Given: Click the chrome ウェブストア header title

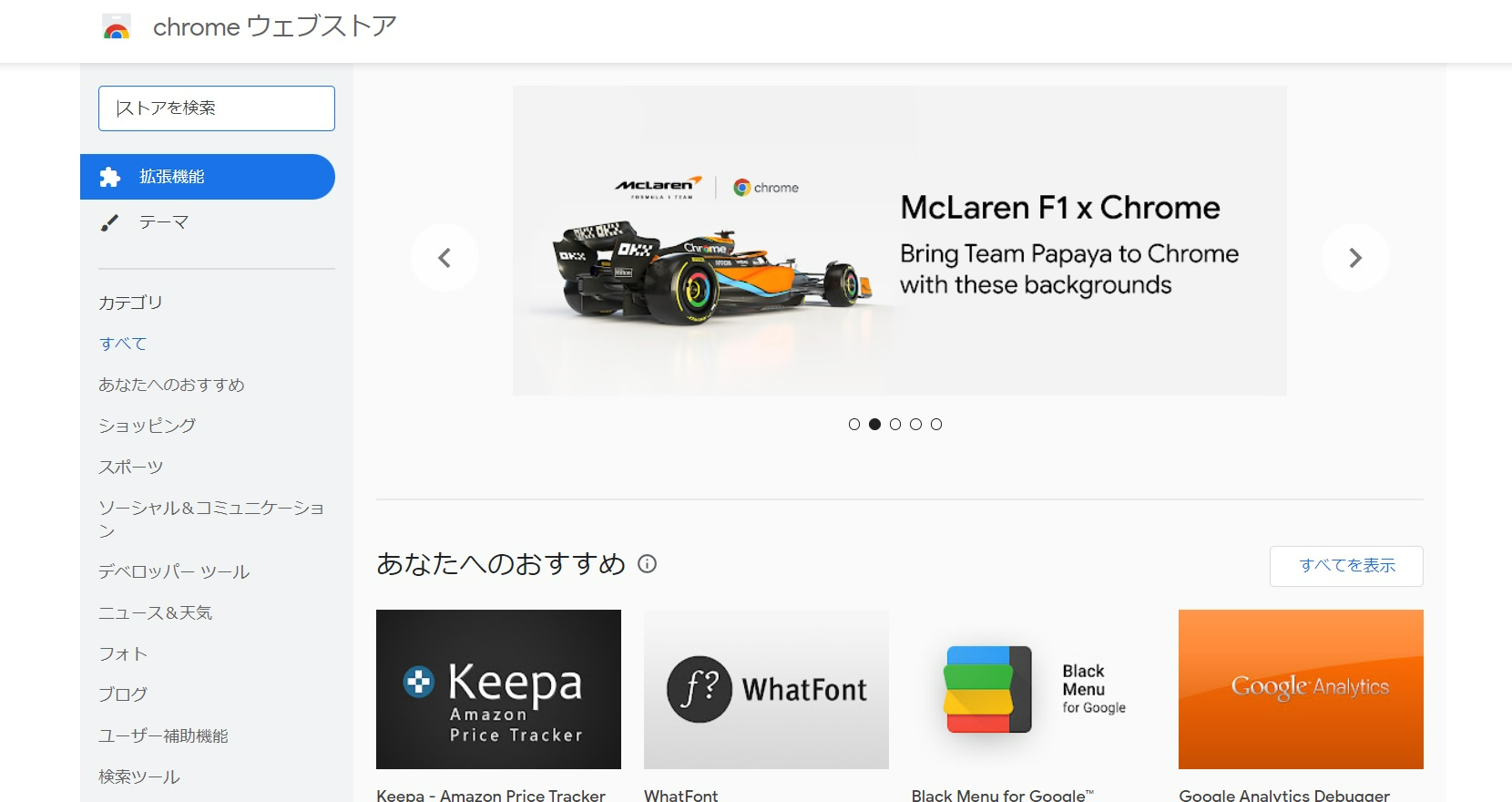Looking at the screenshot, I should 275,27.
